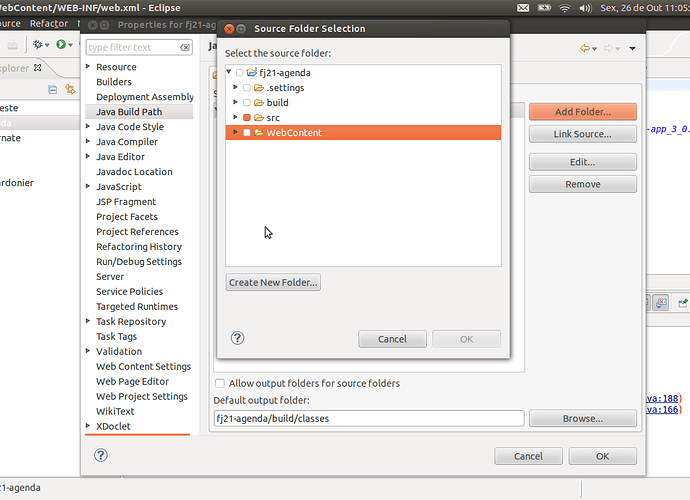Select Project Facets properties page
This screenshot has height=500, width=690.
pyautogui.click(x=127, y=217)
